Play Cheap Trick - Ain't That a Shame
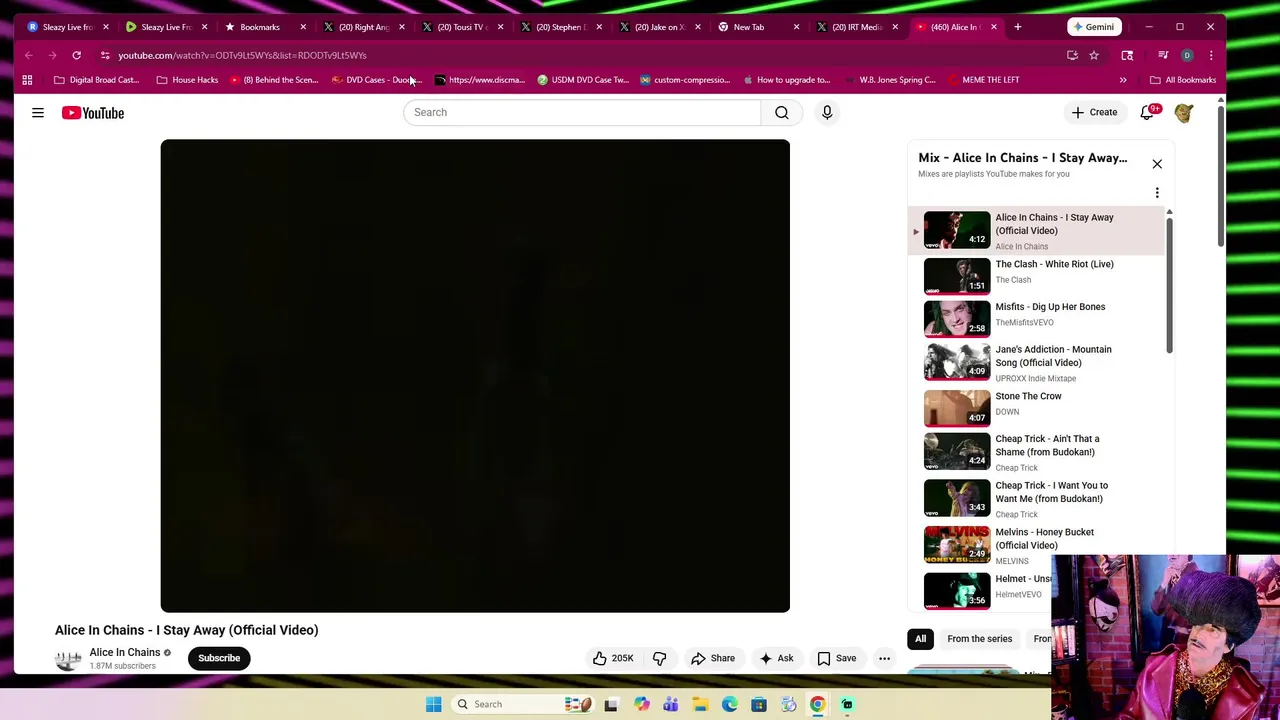This screenshot has width=1280, height=720. [x=1038, y=452]
